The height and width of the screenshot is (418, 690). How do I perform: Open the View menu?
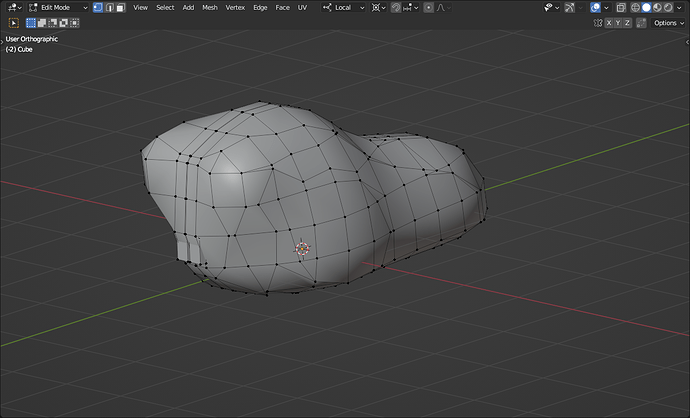[x=140, y=7]
